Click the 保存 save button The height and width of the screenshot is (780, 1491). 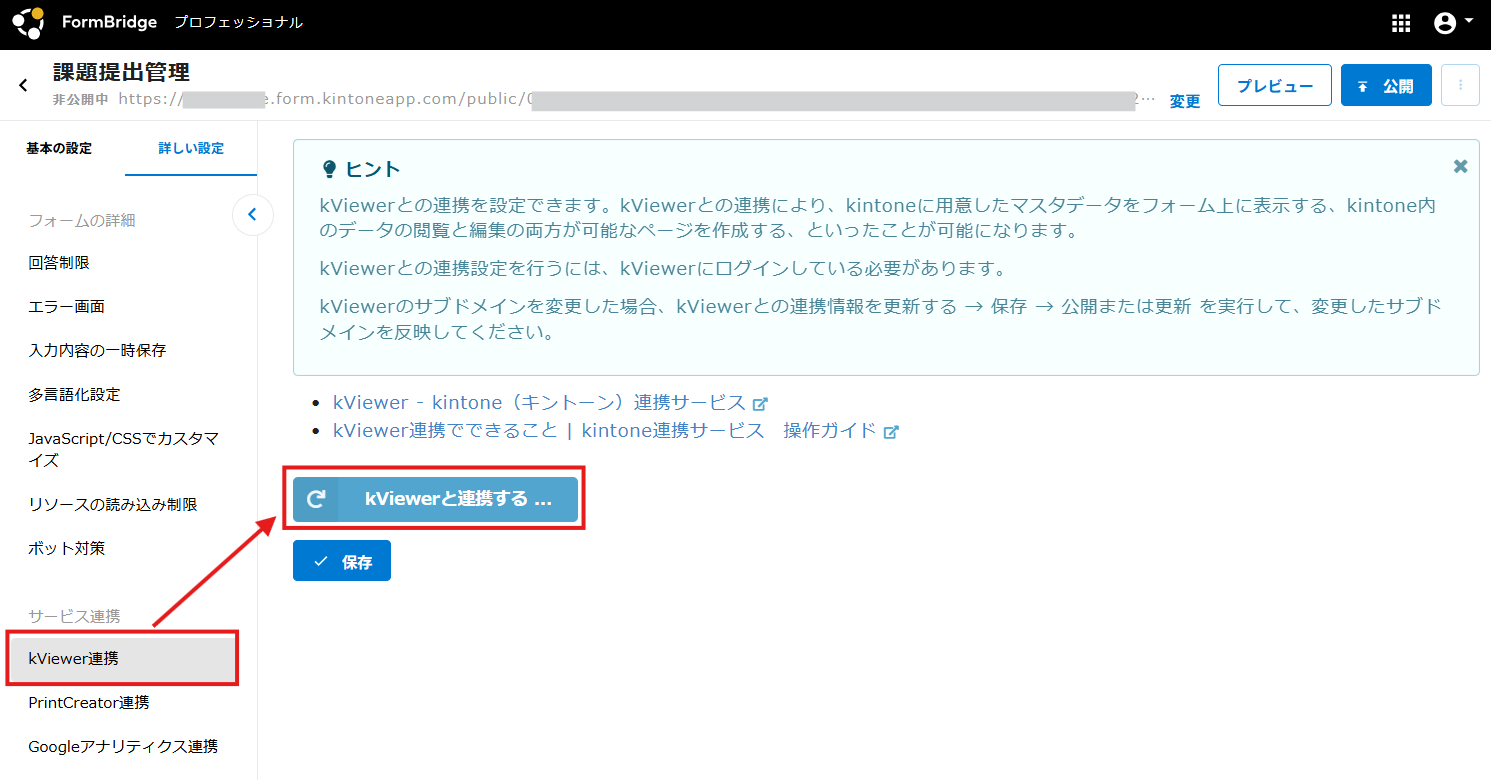click(342, 561)
